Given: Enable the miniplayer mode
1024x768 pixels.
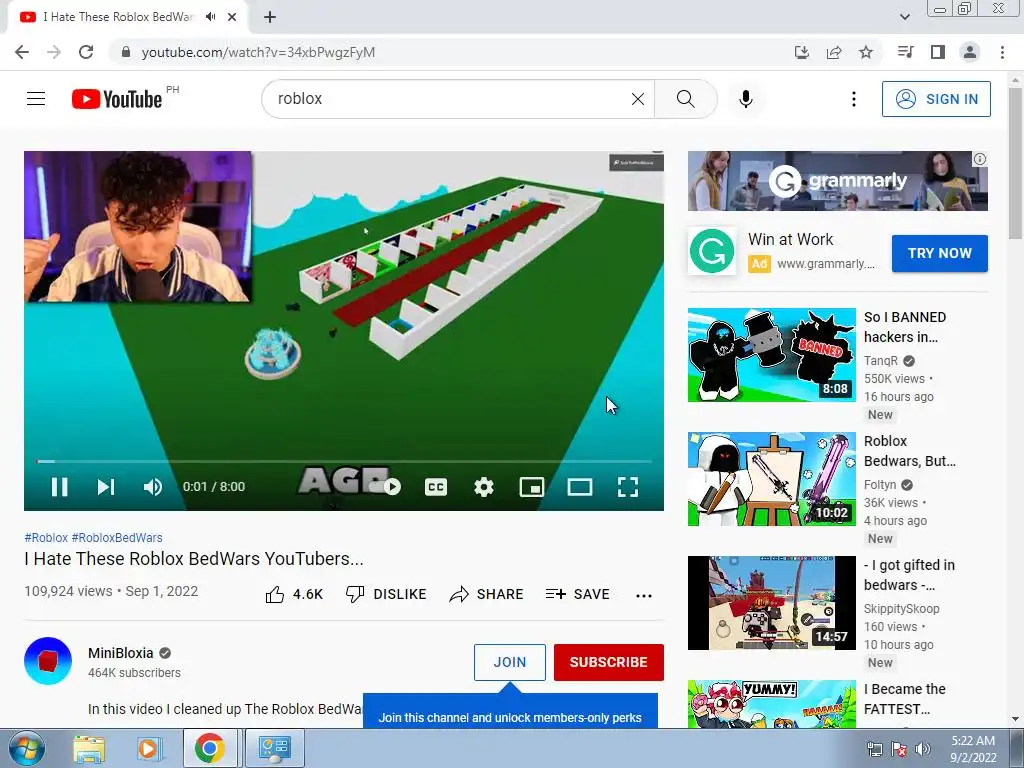Looking at the screenshot, I should click(532, 487).
